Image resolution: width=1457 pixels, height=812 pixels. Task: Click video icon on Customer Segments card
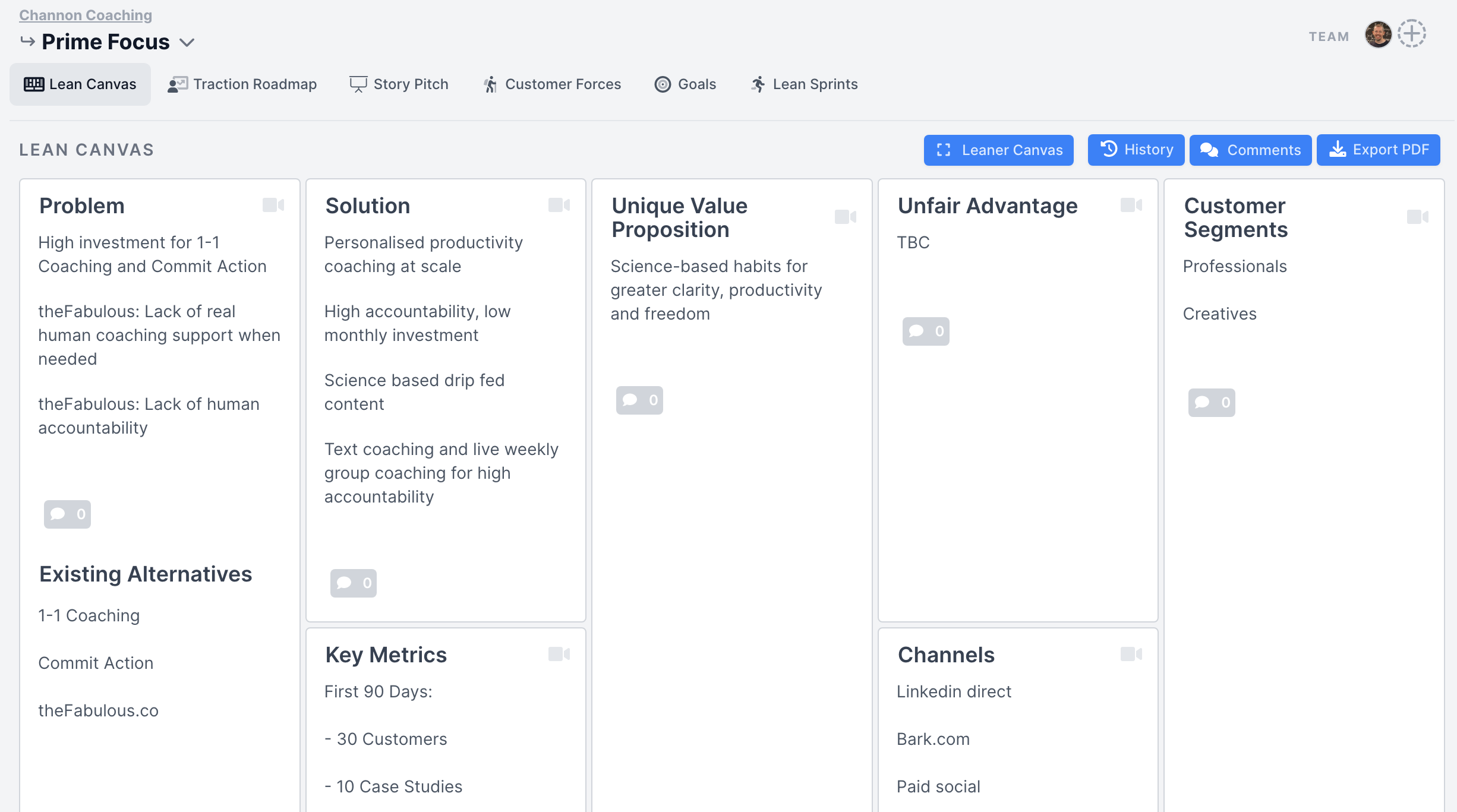1417,217
